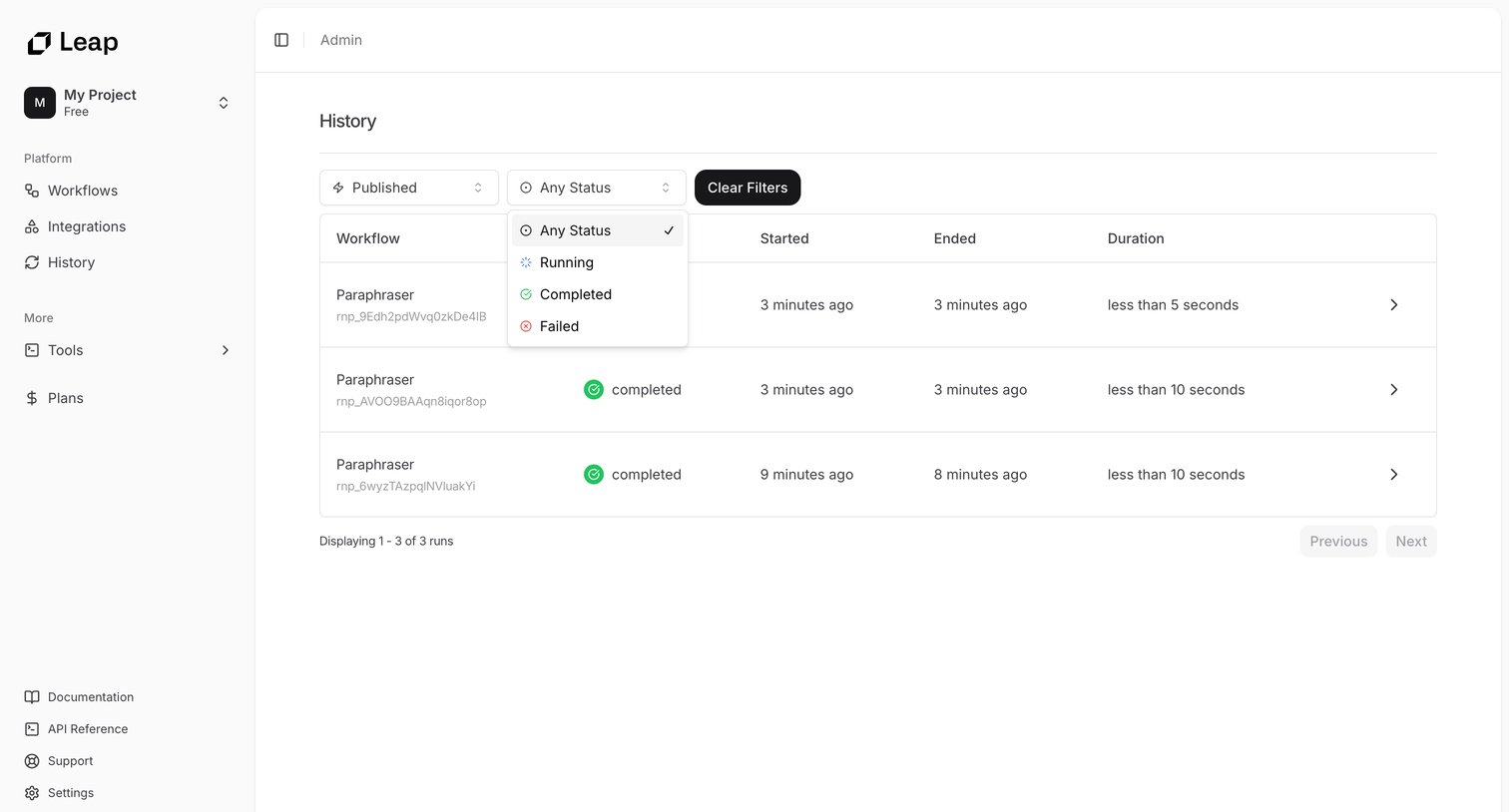1509x812 pixels.
Task: Click the Admin breadcrumb
Action: point(341,40)
